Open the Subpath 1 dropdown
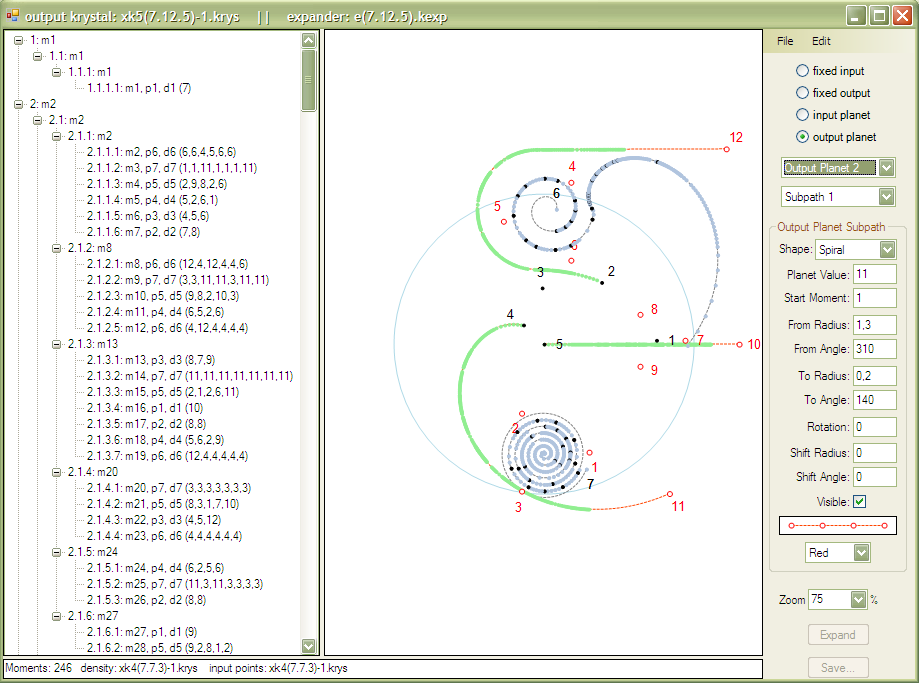 point(886,197)
